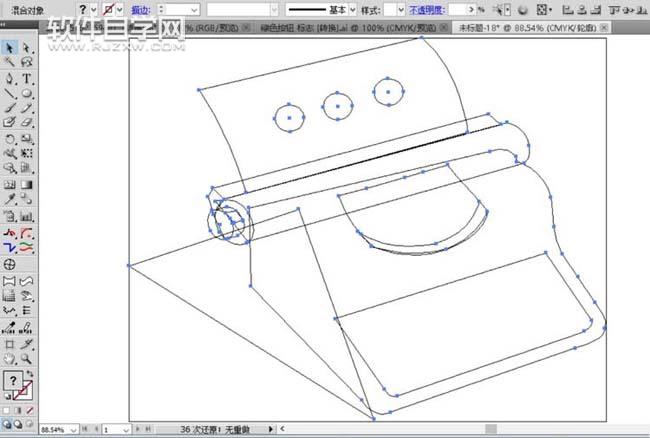Switch to Draw Inside mode

click(x=29, y=424)
